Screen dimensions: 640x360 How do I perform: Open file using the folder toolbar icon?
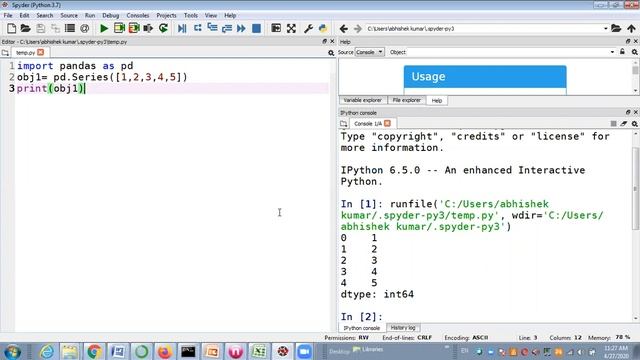point(25,28)
